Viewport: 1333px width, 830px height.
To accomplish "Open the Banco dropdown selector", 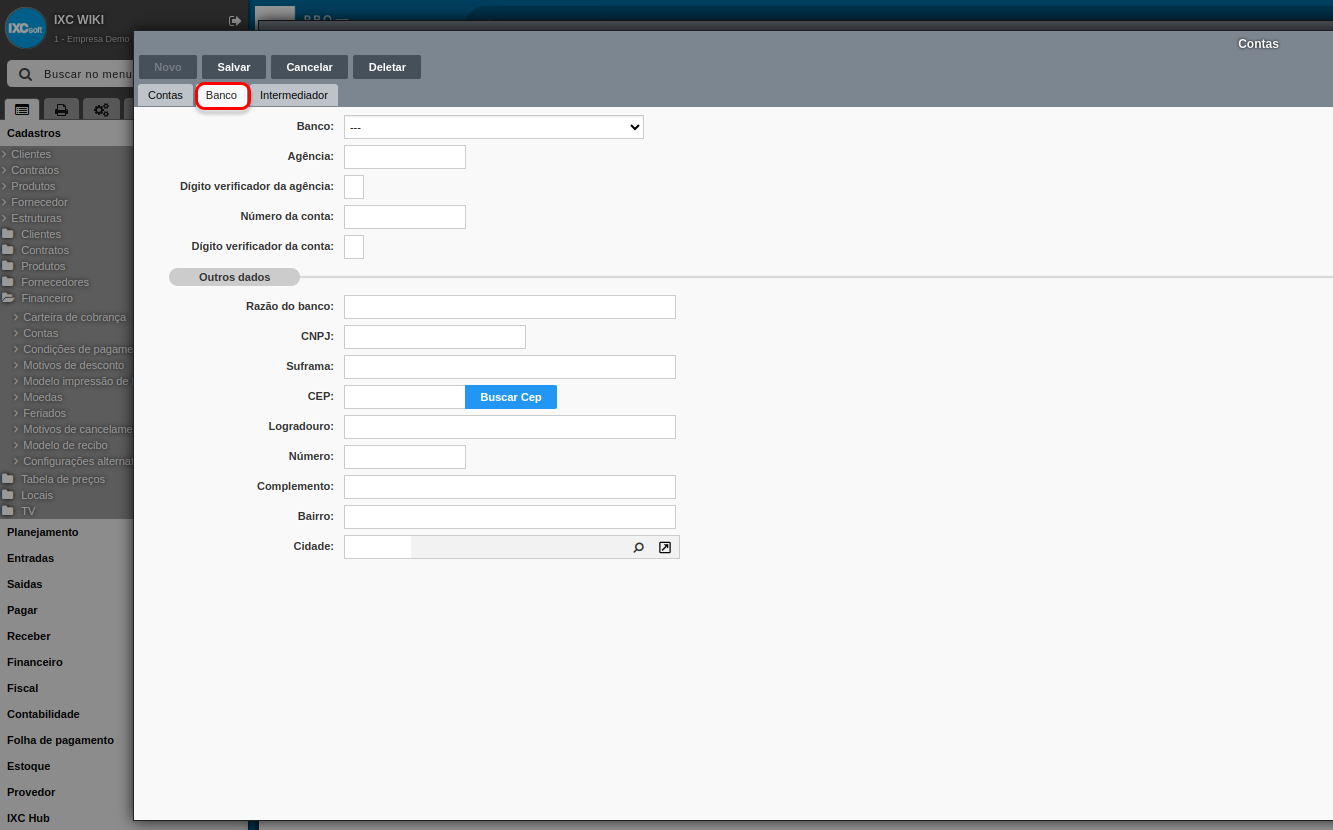I will click(494, 127).
